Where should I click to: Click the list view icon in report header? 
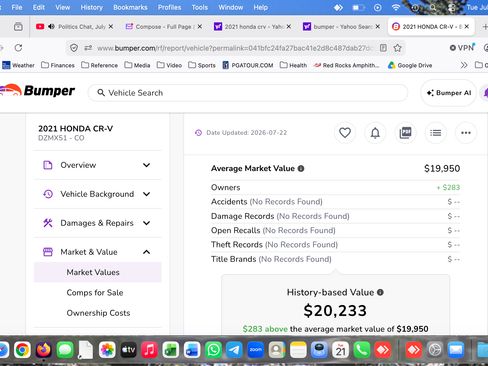pyautogui.click(x=435, y=133)
